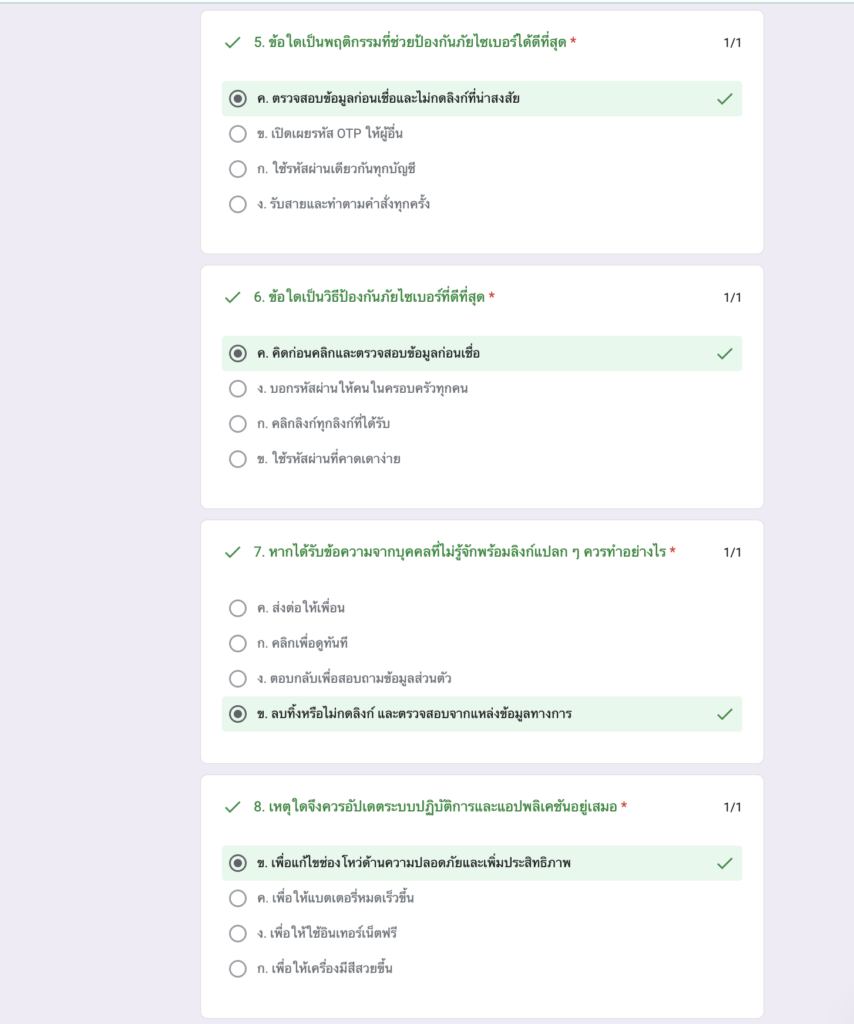Click the checkmark icon next to question 8

(x=232, y=807)
